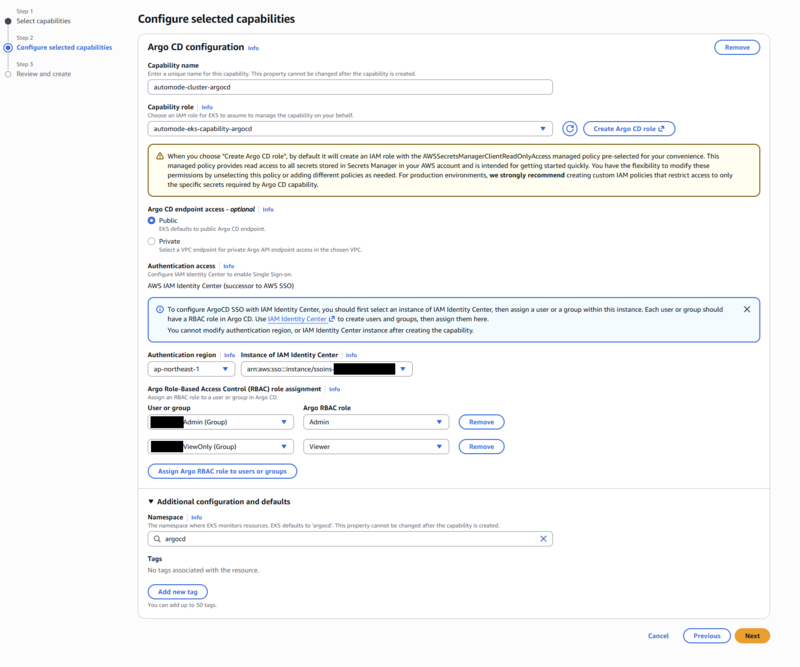
Task: Go back with the Previous button
Action: (707, 636)
